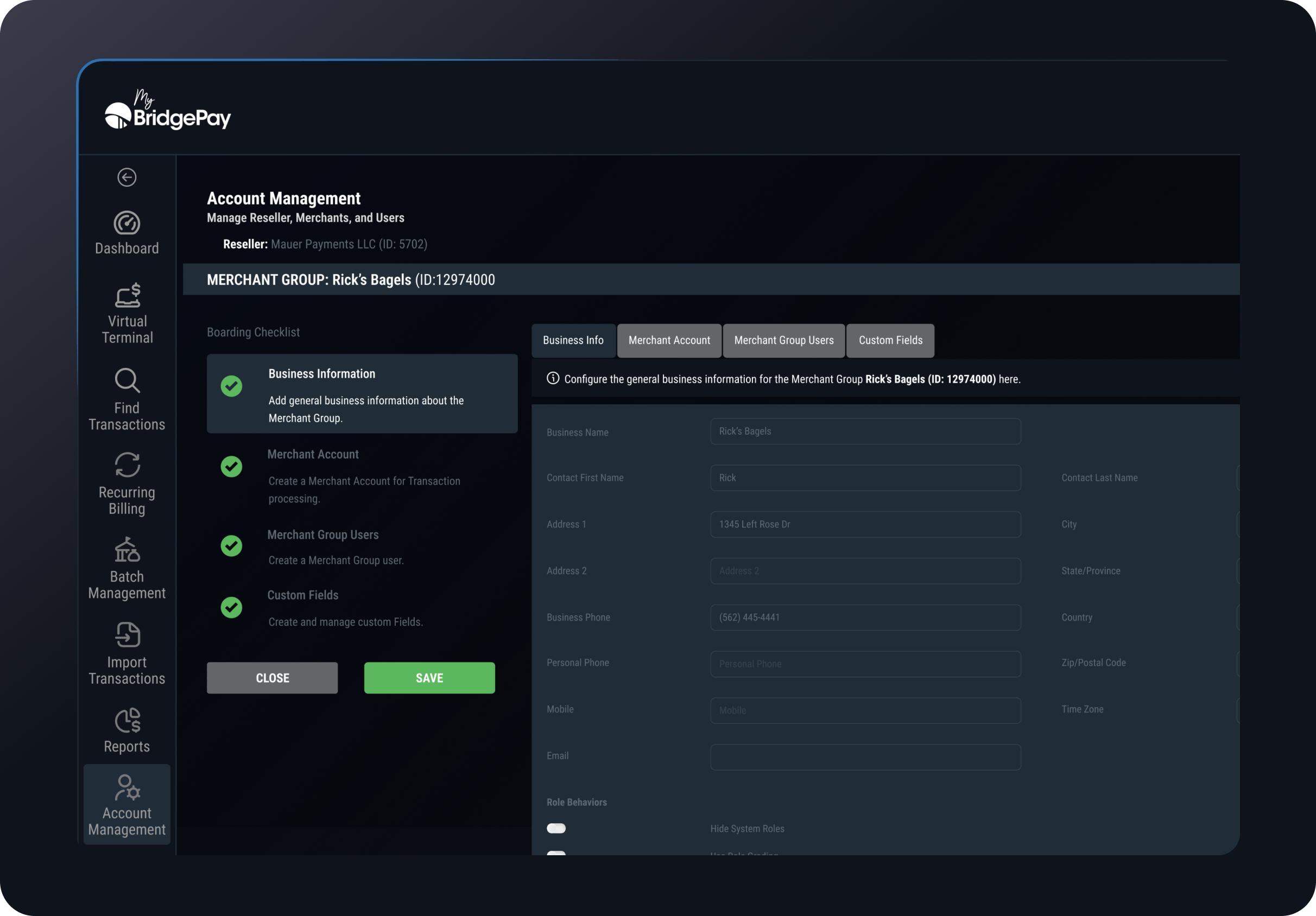Screen dimensions: 1316x916
Task: Click the Personal Phone field
Action: pyautogui.click(x=865, y=664)
